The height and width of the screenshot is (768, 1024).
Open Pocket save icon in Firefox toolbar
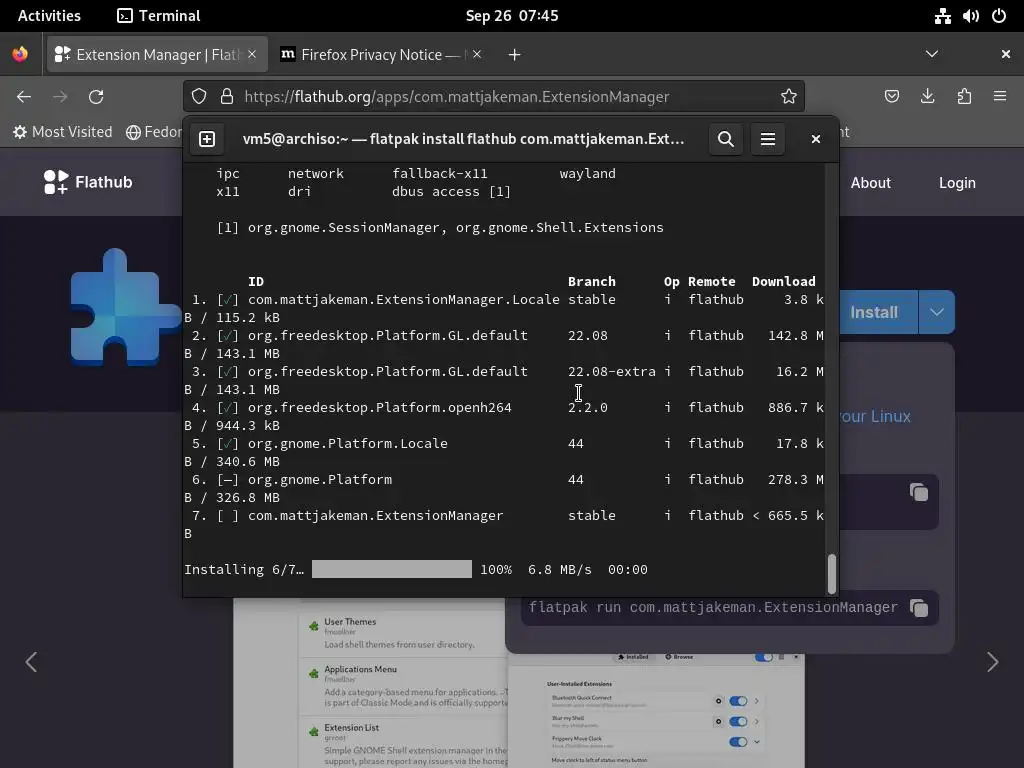[x=891, y=97]
